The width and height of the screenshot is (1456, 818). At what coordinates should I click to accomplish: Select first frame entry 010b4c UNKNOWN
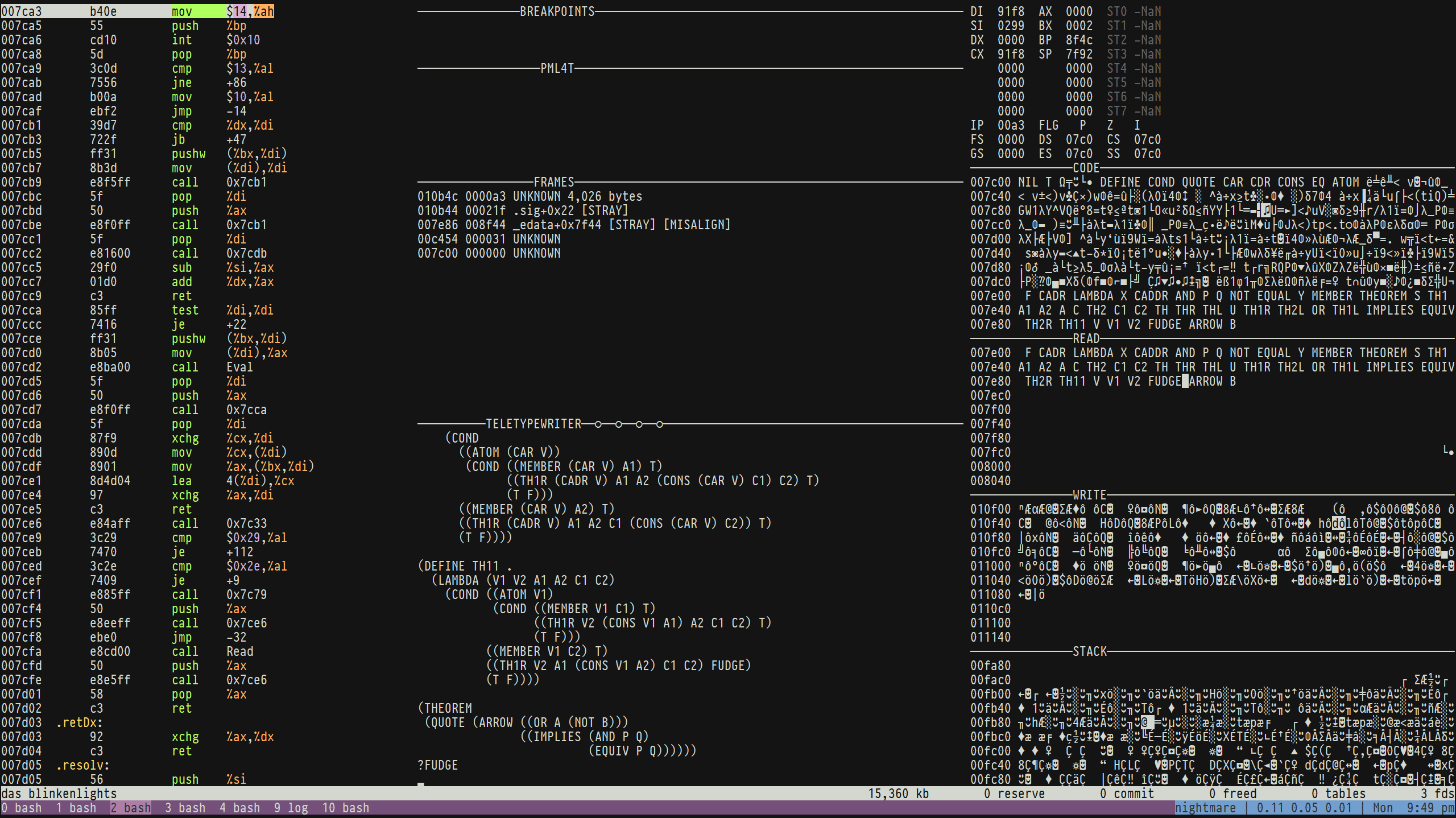(x=529, y=196)
